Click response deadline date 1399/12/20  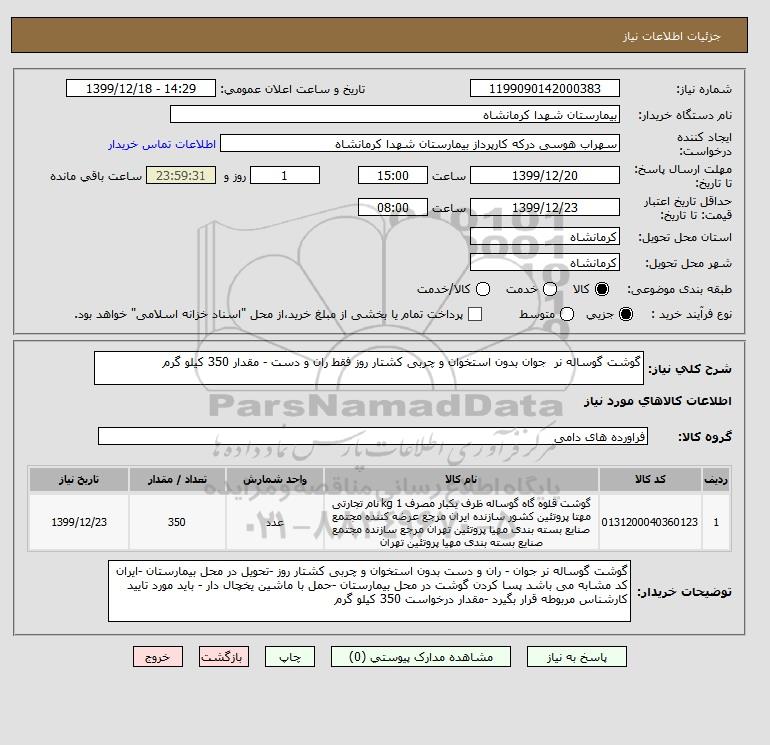[x=545, y=175]
